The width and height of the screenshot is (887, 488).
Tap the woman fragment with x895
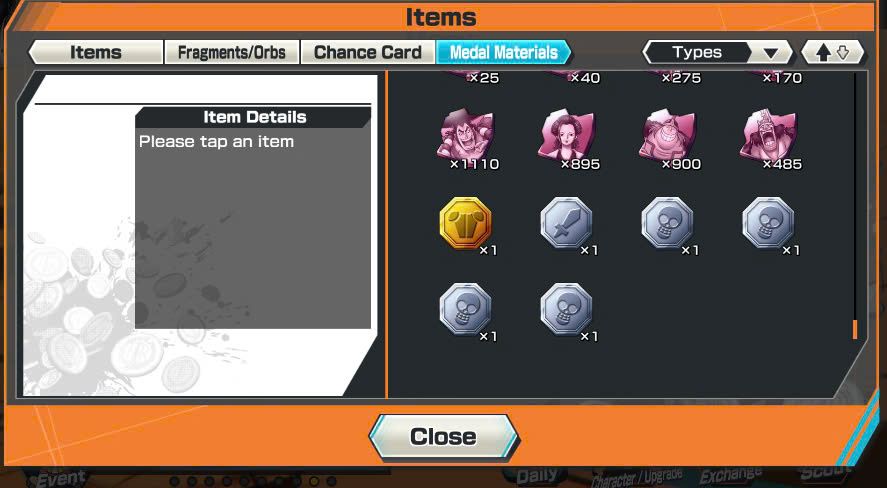(x=566, y=136)
